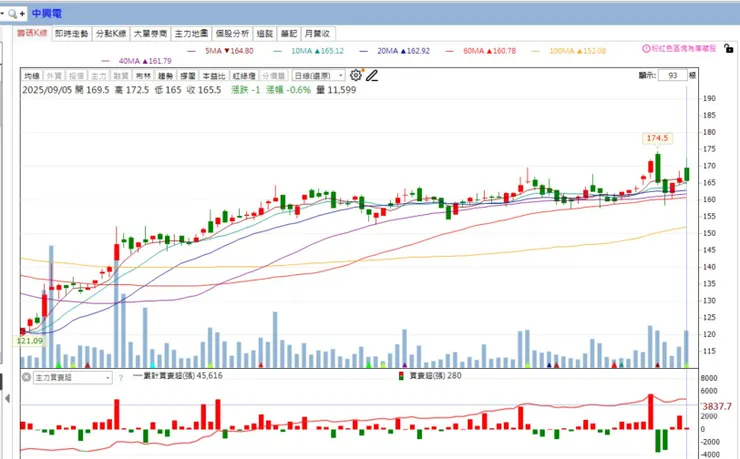Open the dropdown arrow left of search icon
Viewport: 740px width, 459px height.
2,14
